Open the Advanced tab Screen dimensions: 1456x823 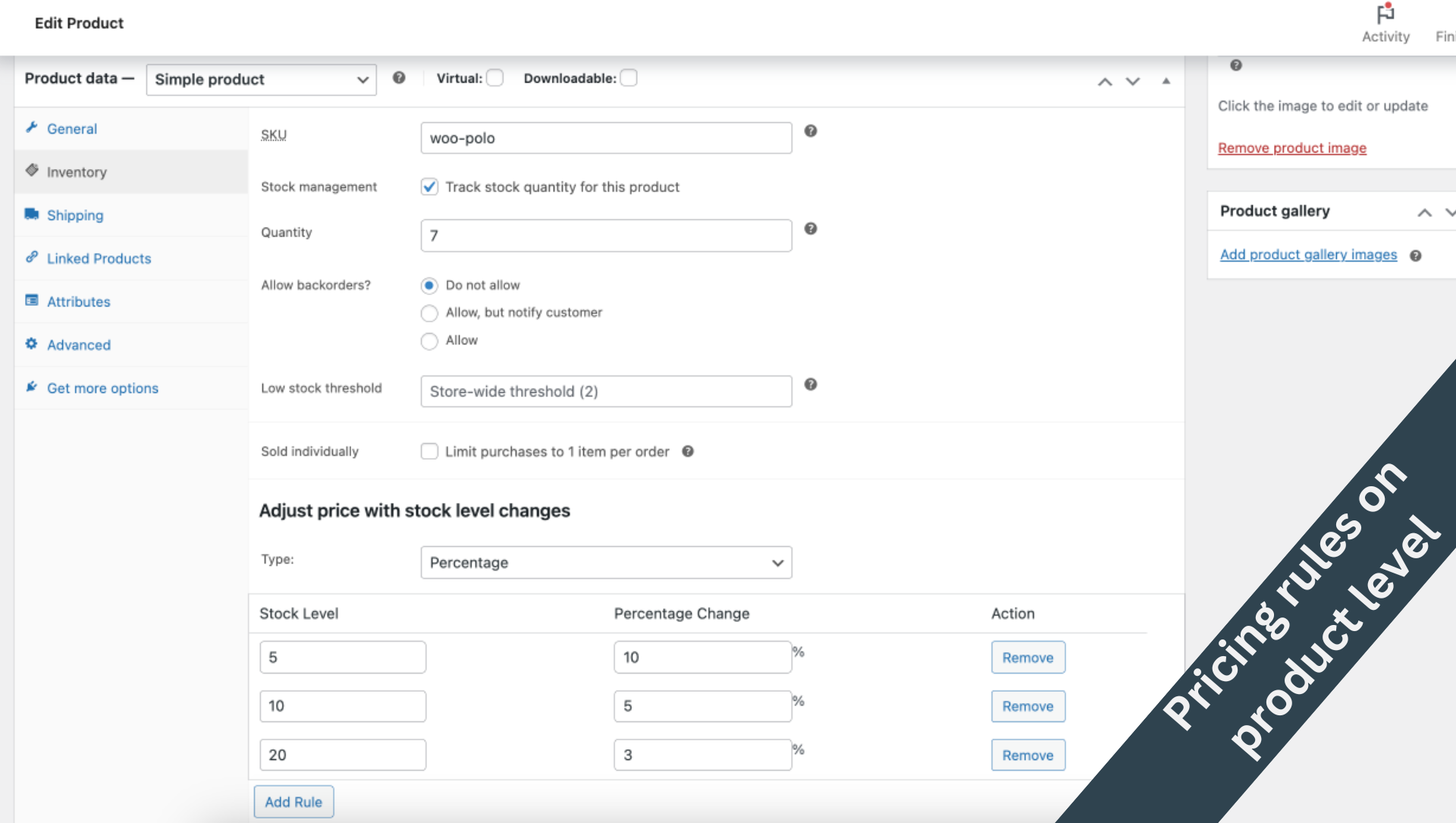(x=131, y=345)
